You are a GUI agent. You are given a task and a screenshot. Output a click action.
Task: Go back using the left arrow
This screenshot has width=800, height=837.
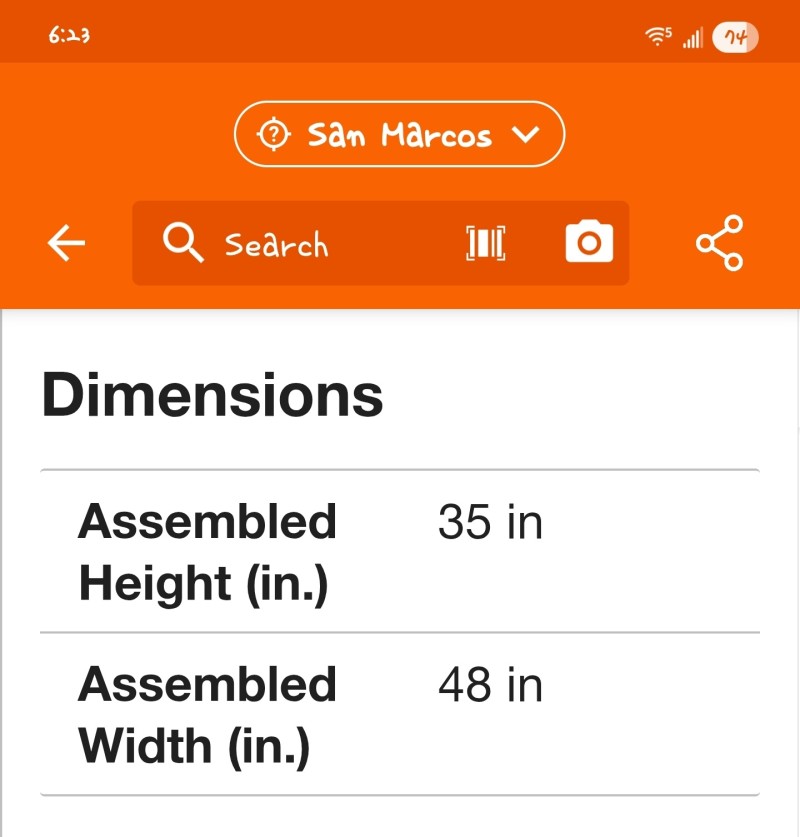[x=66, y=243]
